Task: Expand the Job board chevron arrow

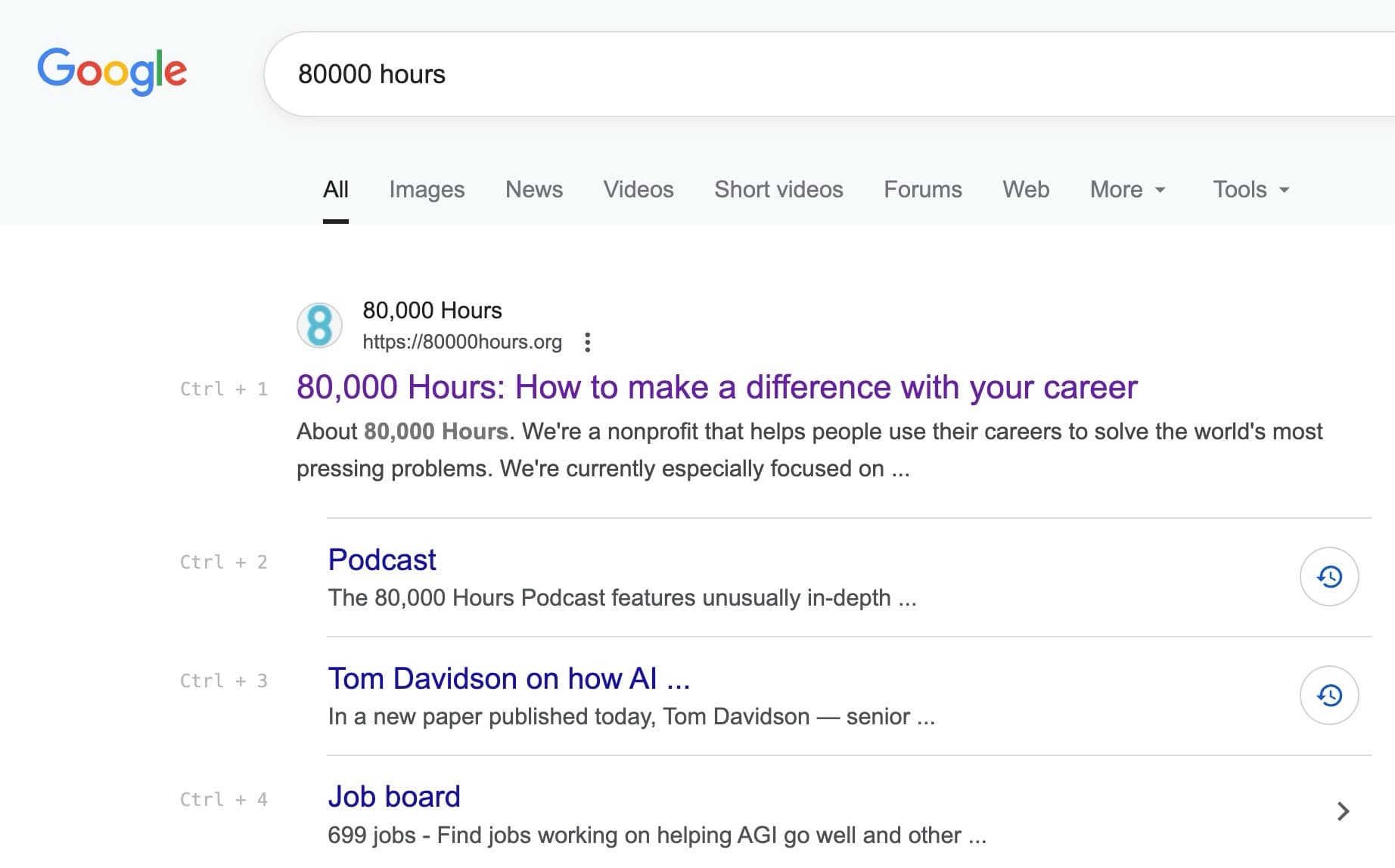Action: [1343, 811]
